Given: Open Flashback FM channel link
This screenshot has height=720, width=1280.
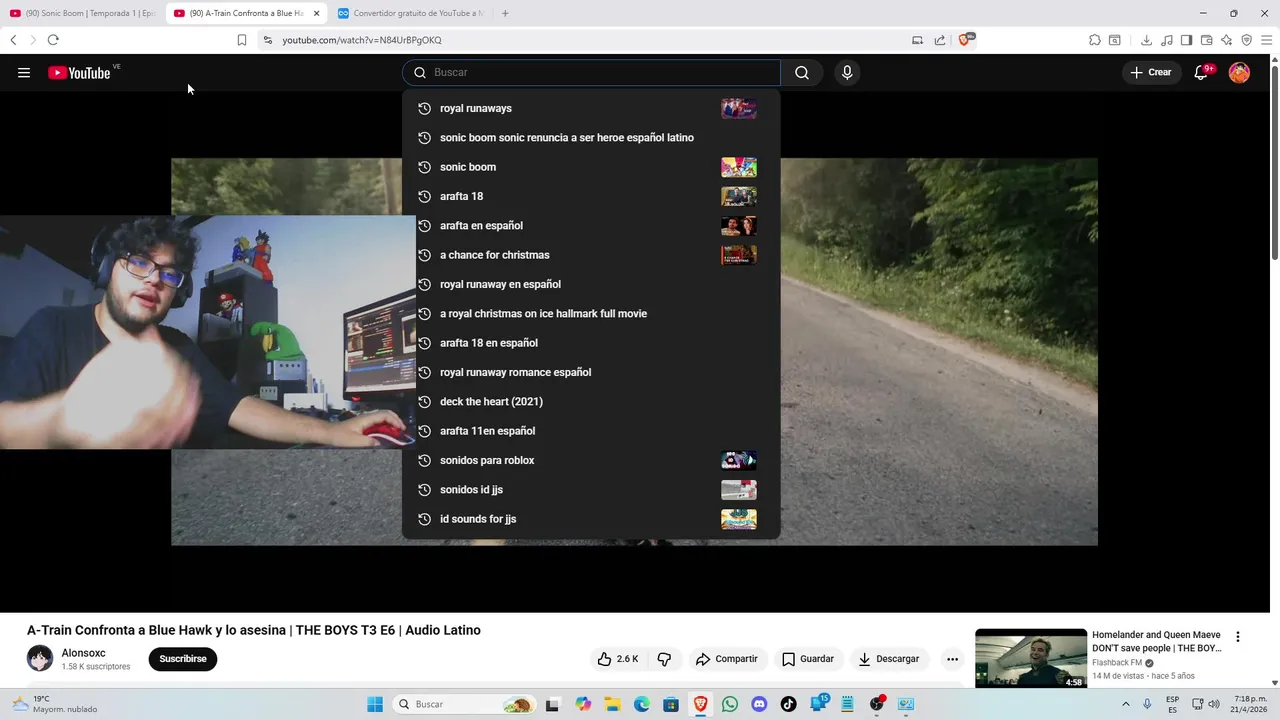Looking at the screenshot, I should pyautogui.click(x=1117, y=663).
